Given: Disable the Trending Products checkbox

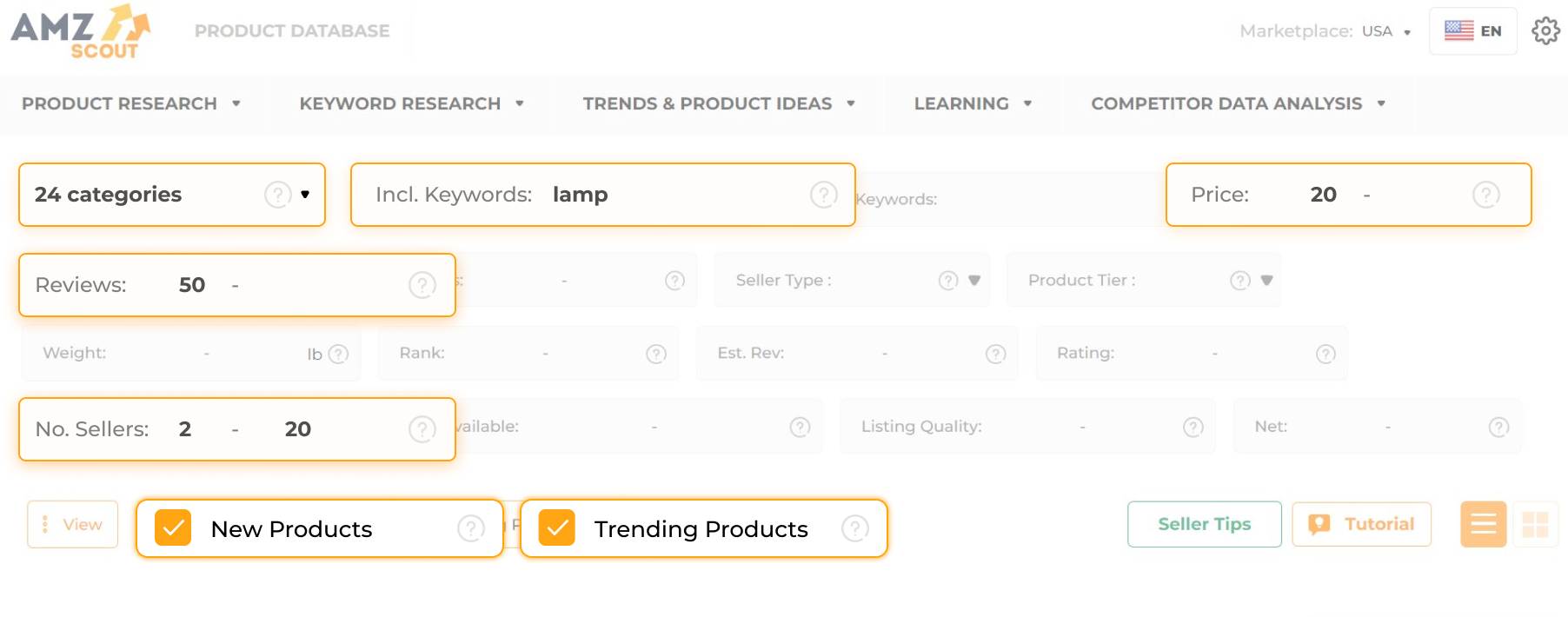Looking at the screenshot, I should (558, 528).
